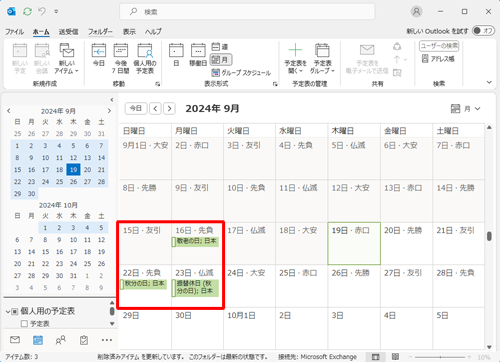Collapse 個人用の予定表 tree group
Image resolution: width=500 pixels, height=362 pixels.
point(7,311)
